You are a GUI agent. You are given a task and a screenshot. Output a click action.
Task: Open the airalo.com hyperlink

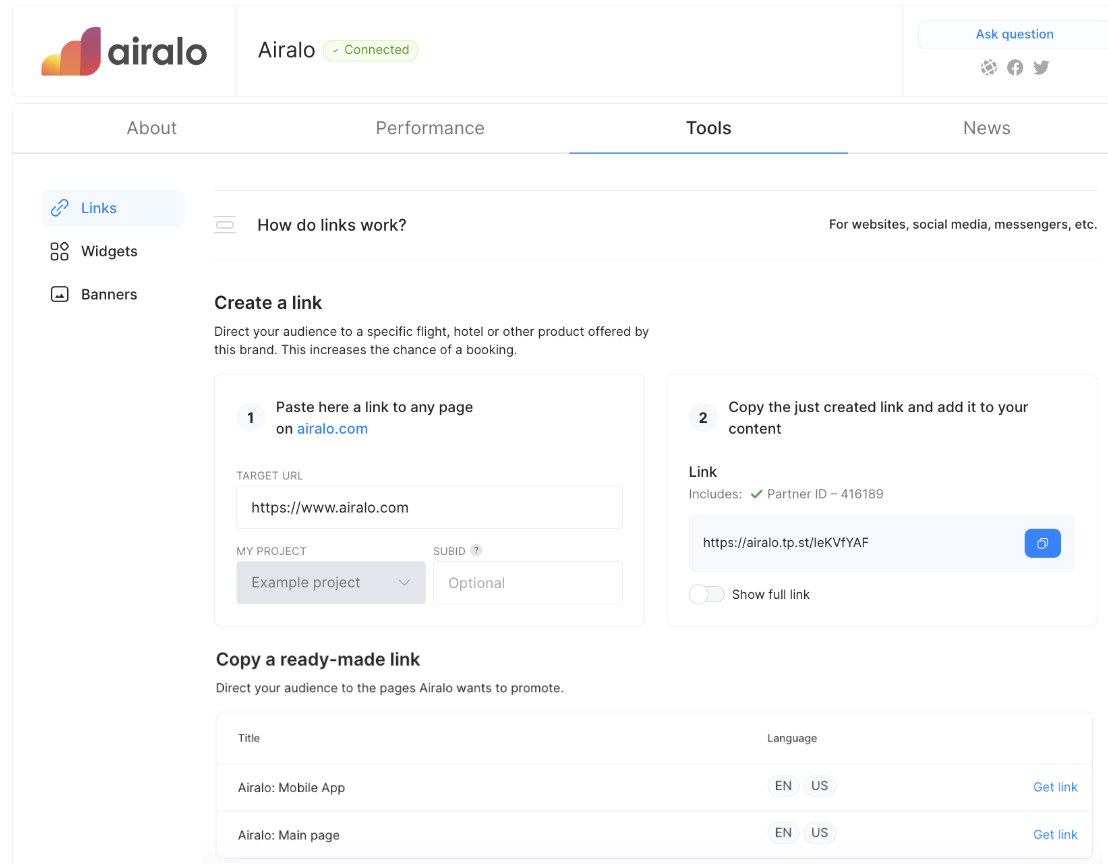click(x=332, y=429)
